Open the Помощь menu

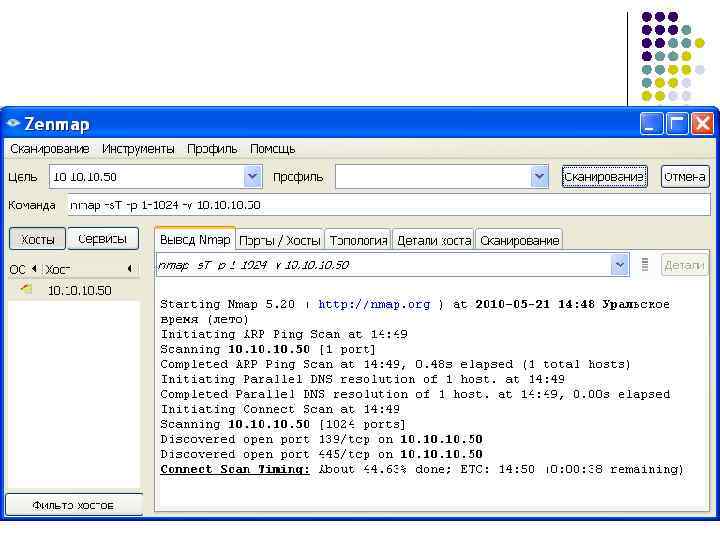pyautogui.click(x=272, y=149)
